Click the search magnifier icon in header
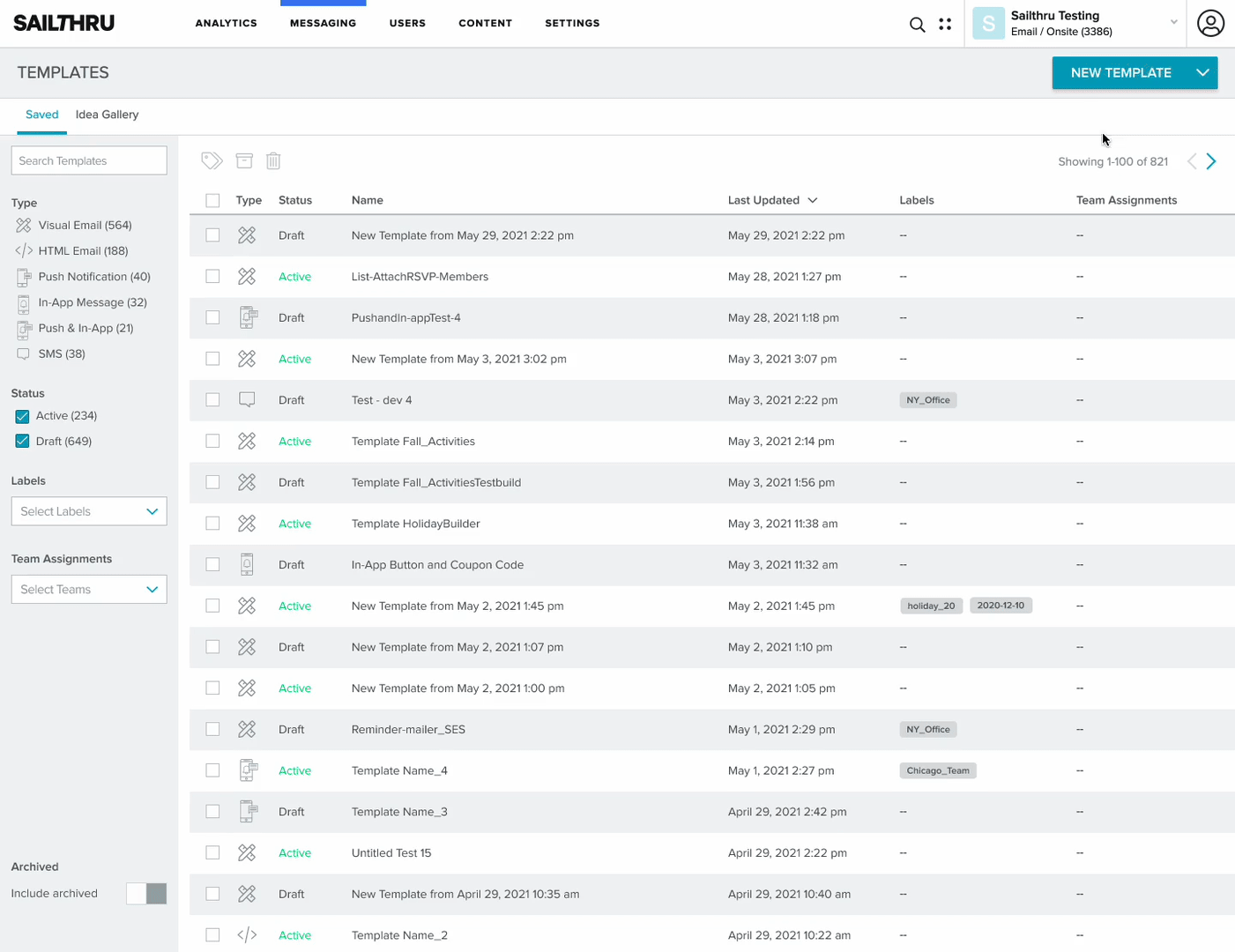Screen dimensions: 1235x952 pyautogui.click(x=917, y=25)
